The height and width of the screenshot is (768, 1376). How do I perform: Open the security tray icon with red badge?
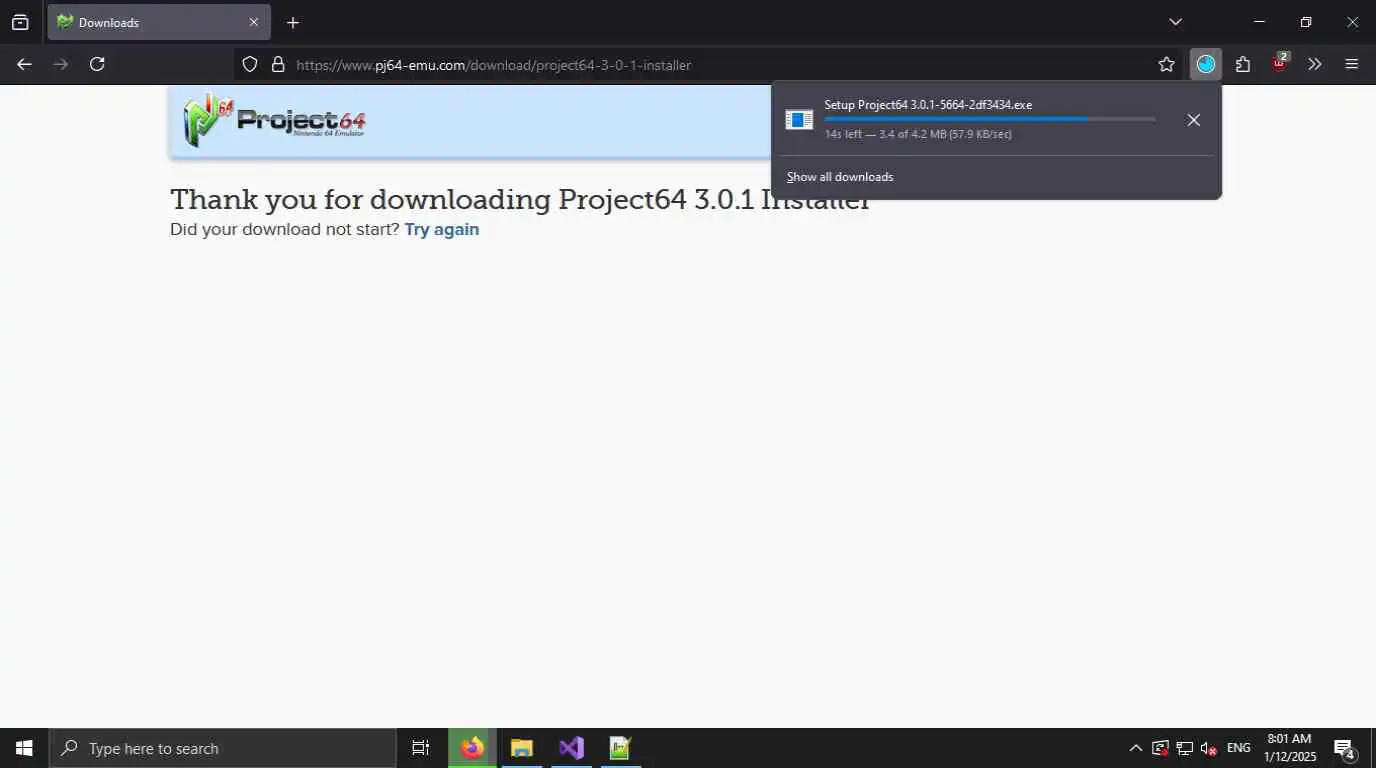(1160, 748)
